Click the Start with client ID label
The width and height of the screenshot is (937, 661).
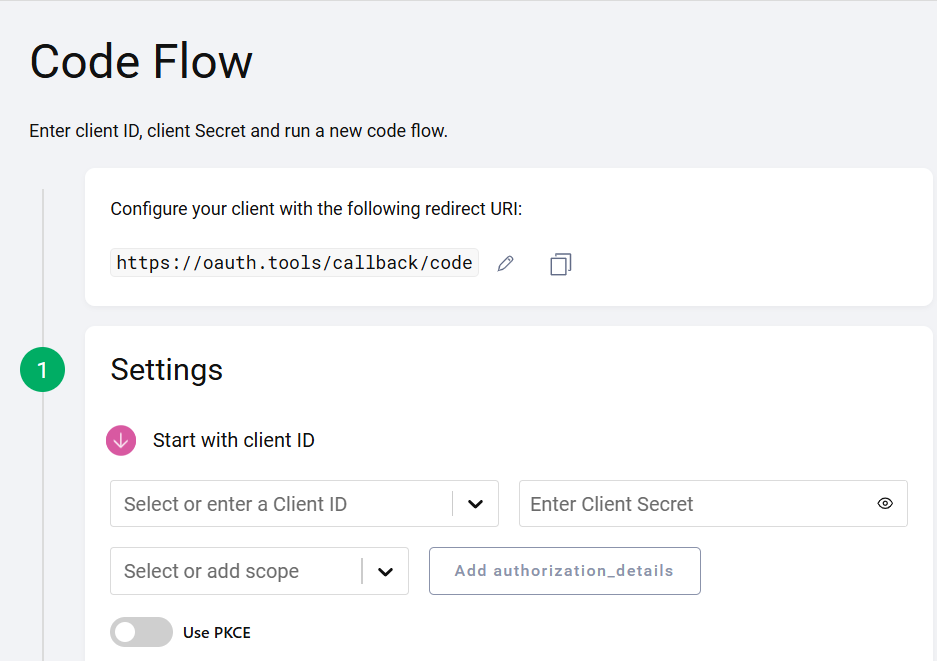pos(234,440)
